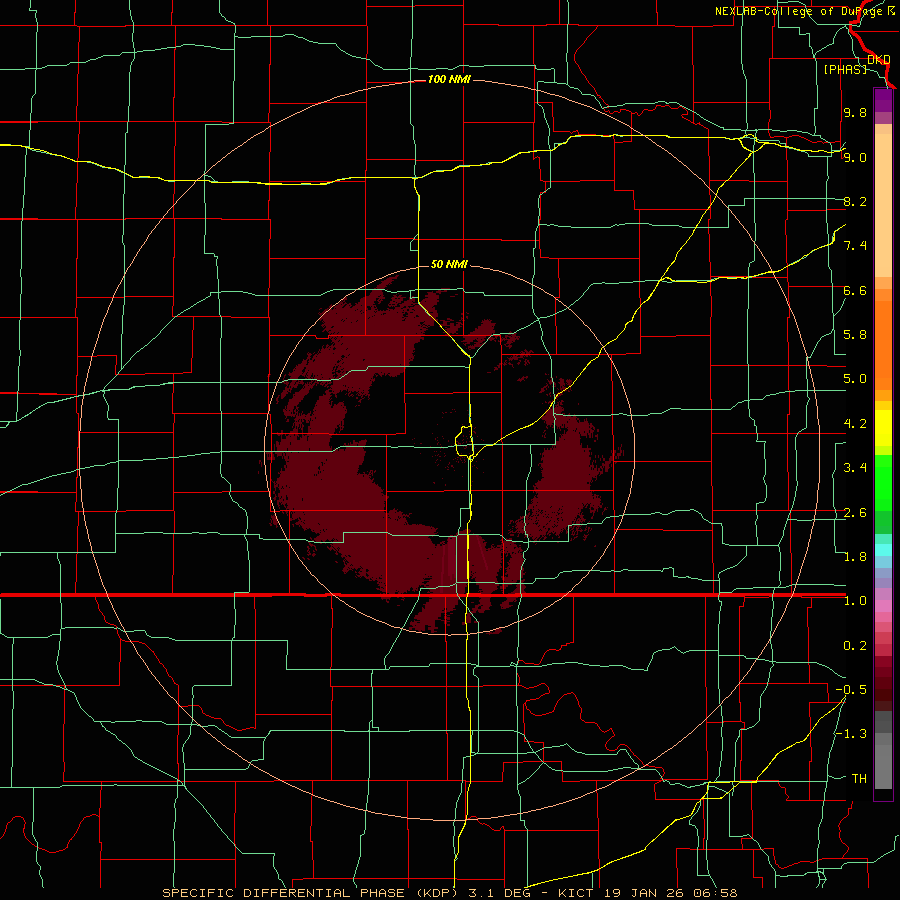900x900 pixels.
Task: Click the purple top segment of the color bar
Action: pos(883,100)
